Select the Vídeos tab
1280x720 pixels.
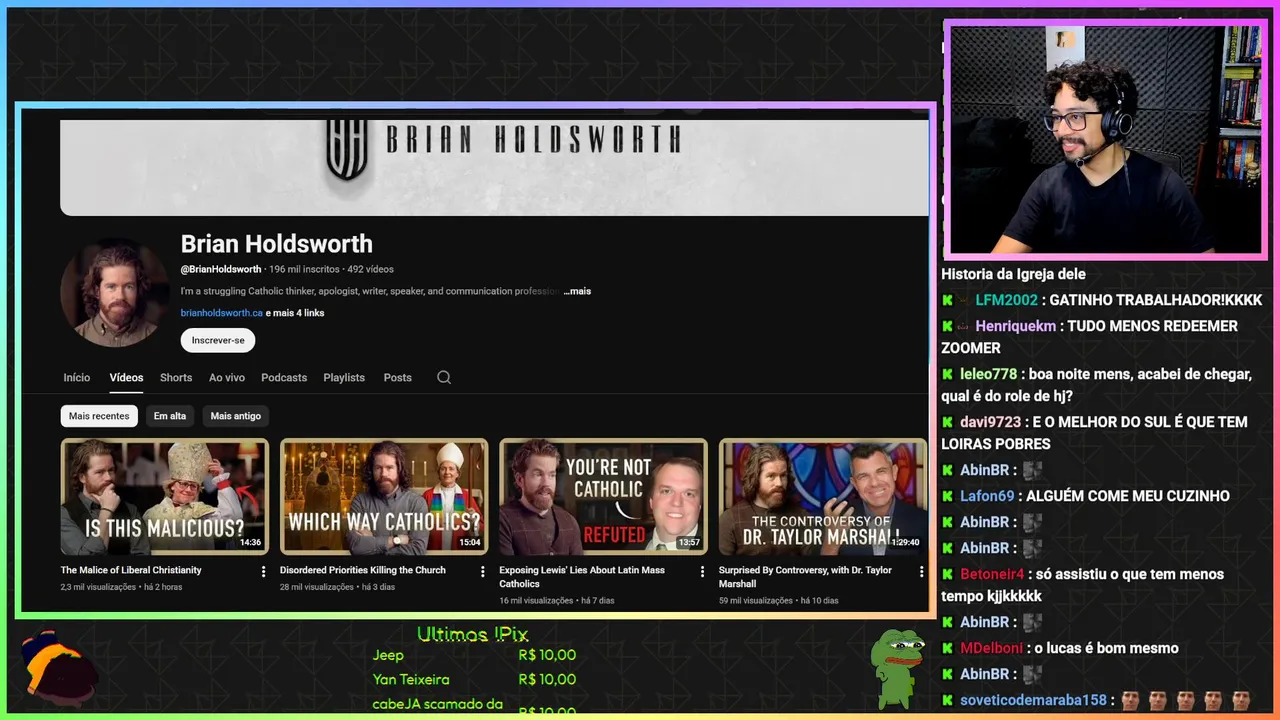[126, 377]
